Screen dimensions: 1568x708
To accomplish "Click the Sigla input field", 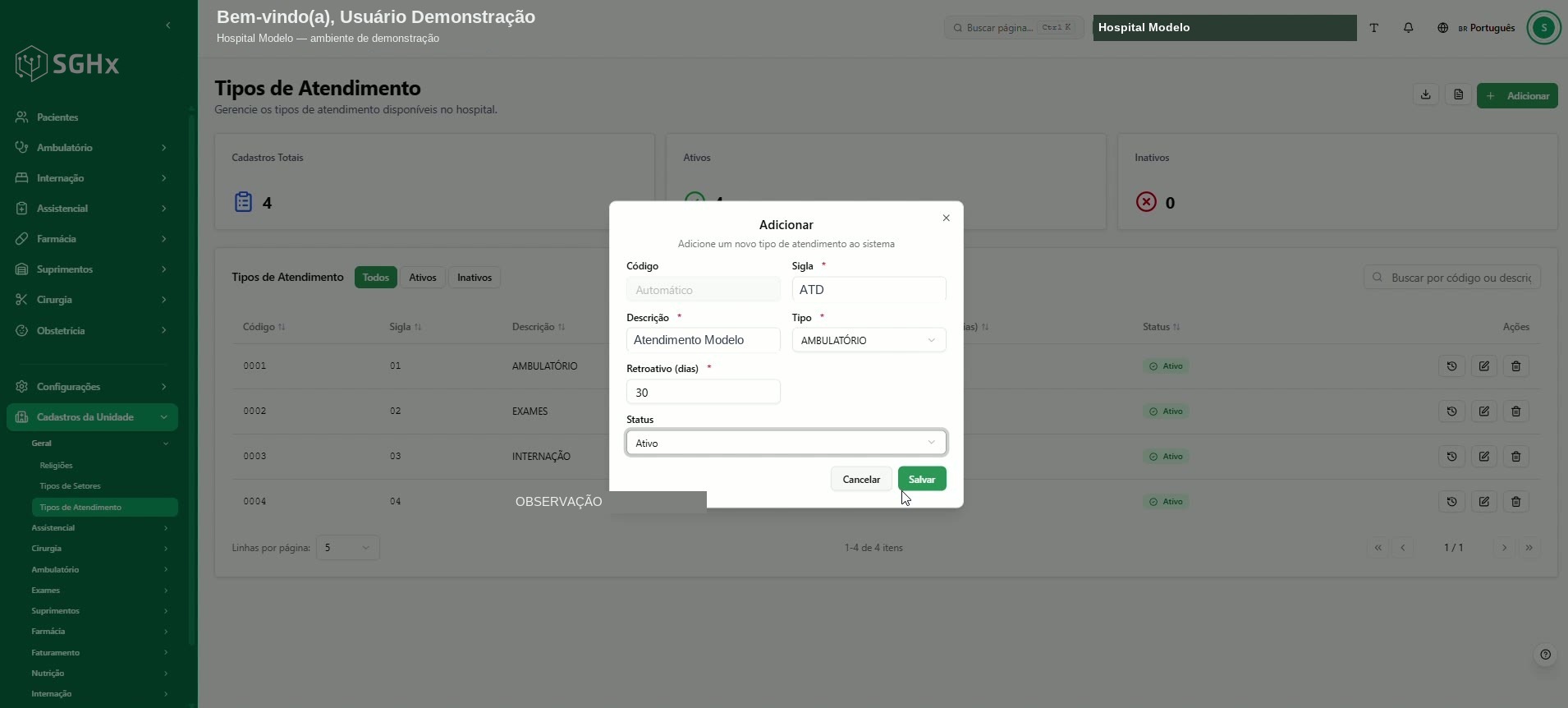I will (869, 289).
